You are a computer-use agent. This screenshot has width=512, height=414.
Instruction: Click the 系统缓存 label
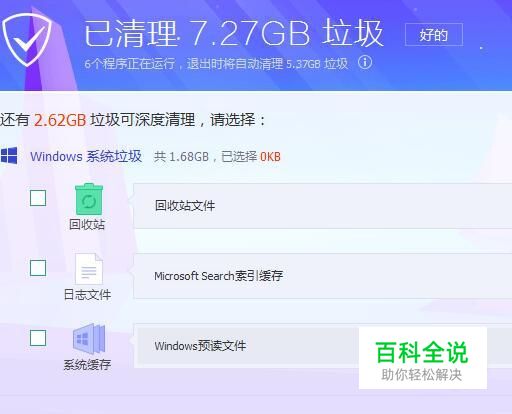click(x=87, y=365)
